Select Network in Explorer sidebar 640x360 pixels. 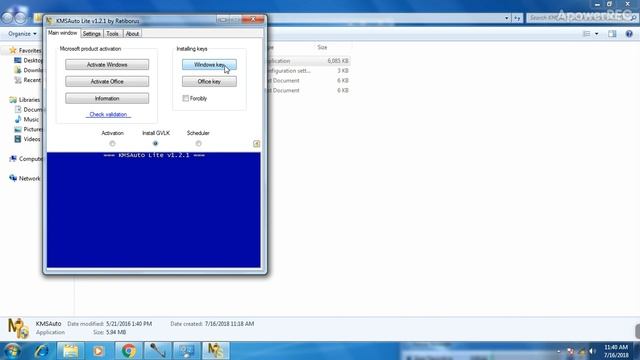tap(29, 178)
